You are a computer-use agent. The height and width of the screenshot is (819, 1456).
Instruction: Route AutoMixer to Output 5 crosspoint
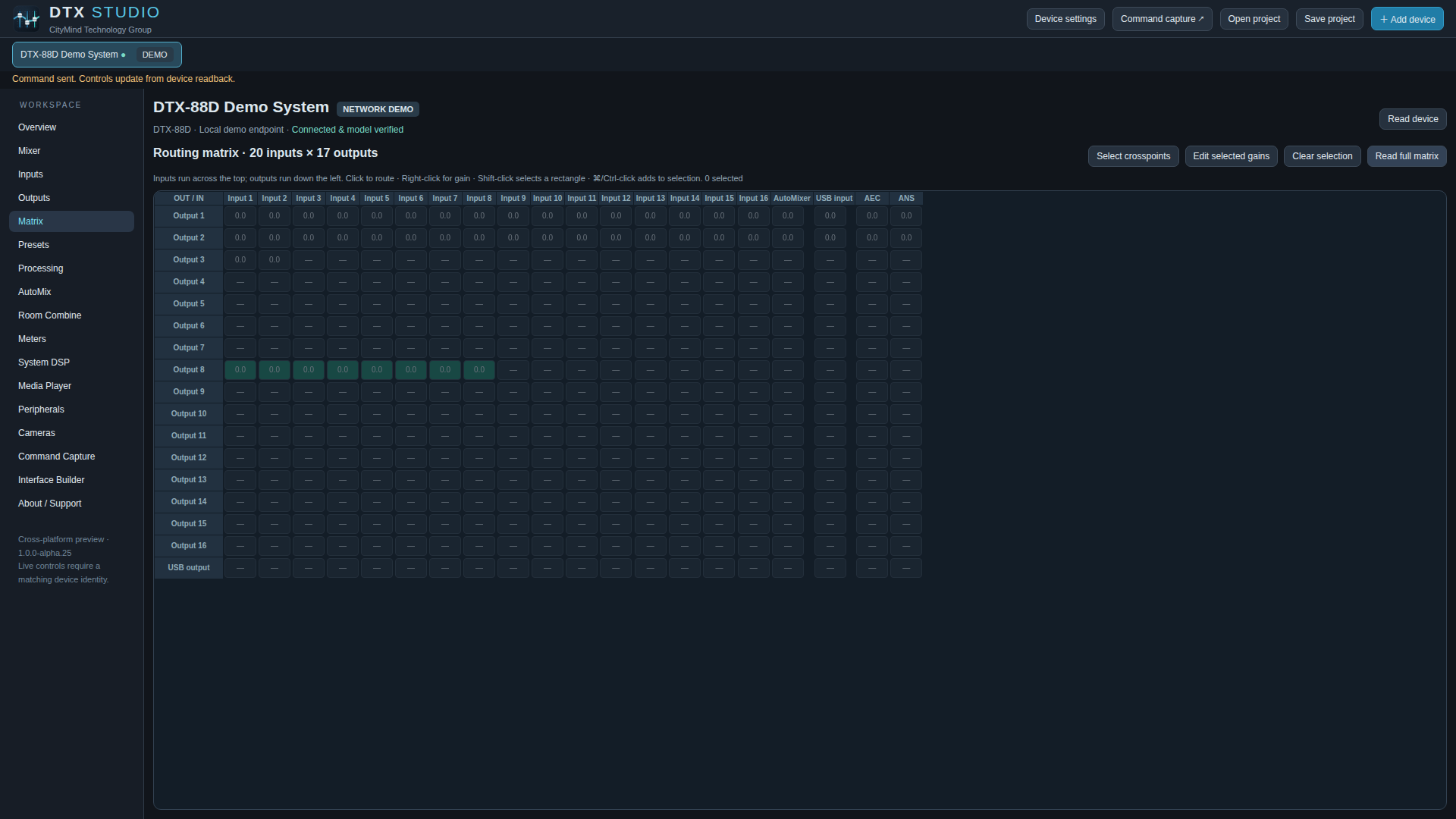[788, 304]
